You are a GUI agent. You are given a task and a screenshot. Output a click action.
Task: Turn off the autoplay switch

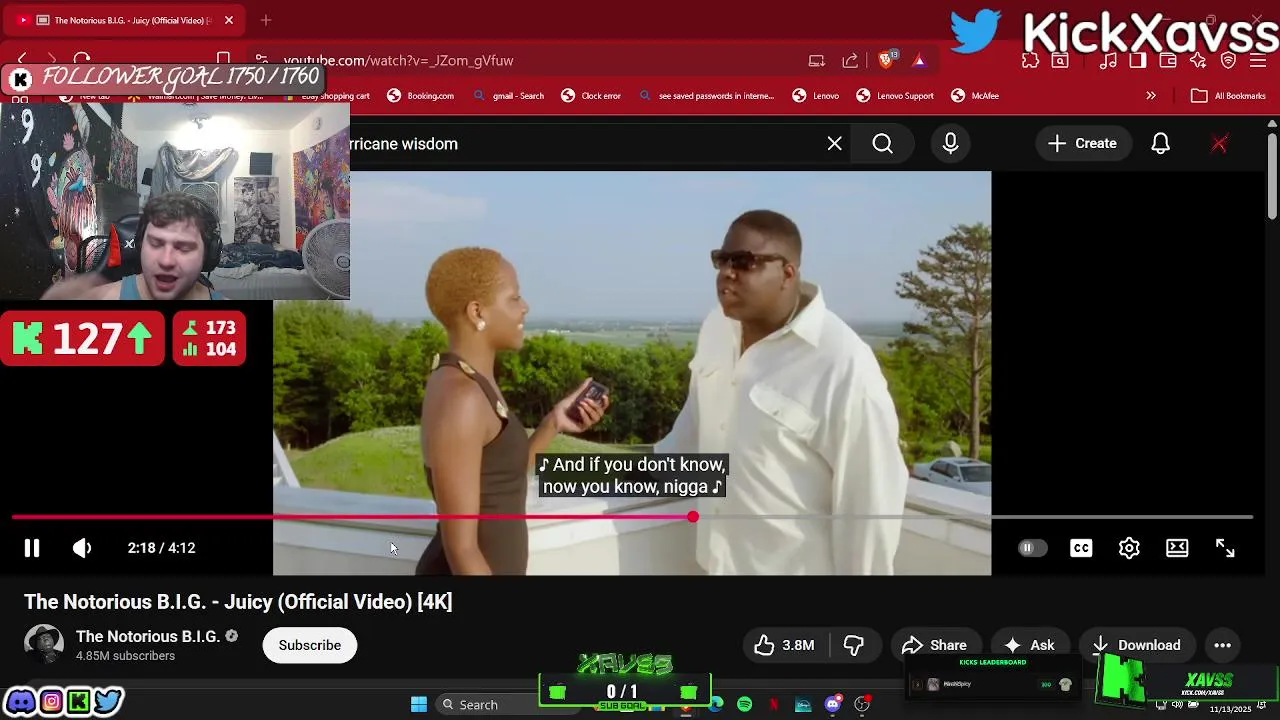click(1032, 548)
